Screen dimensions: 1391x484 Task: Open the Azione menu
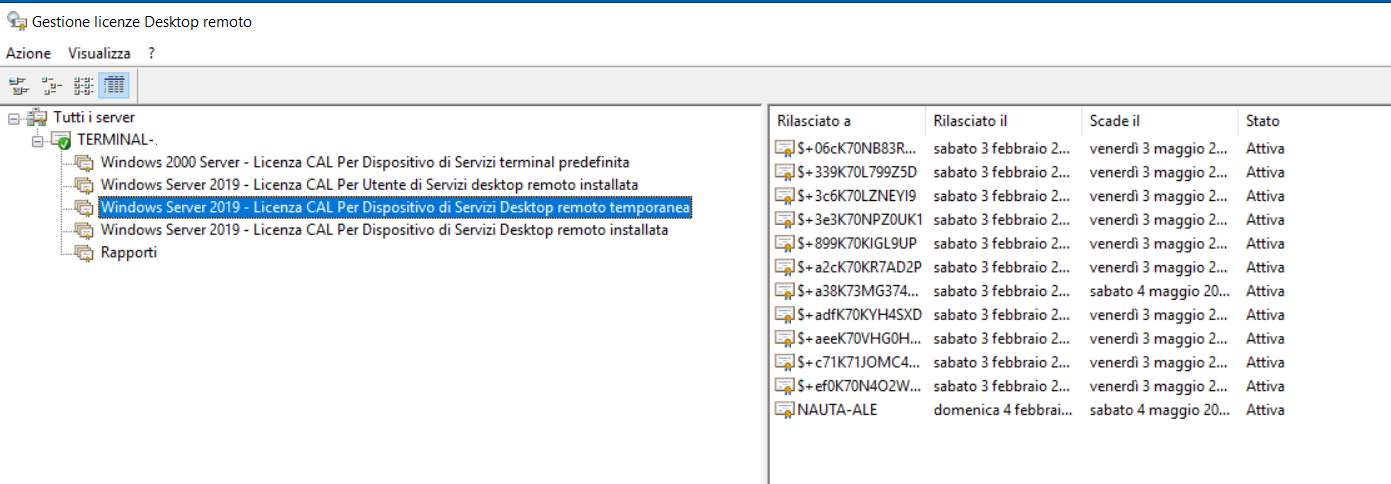coord(28,53)
